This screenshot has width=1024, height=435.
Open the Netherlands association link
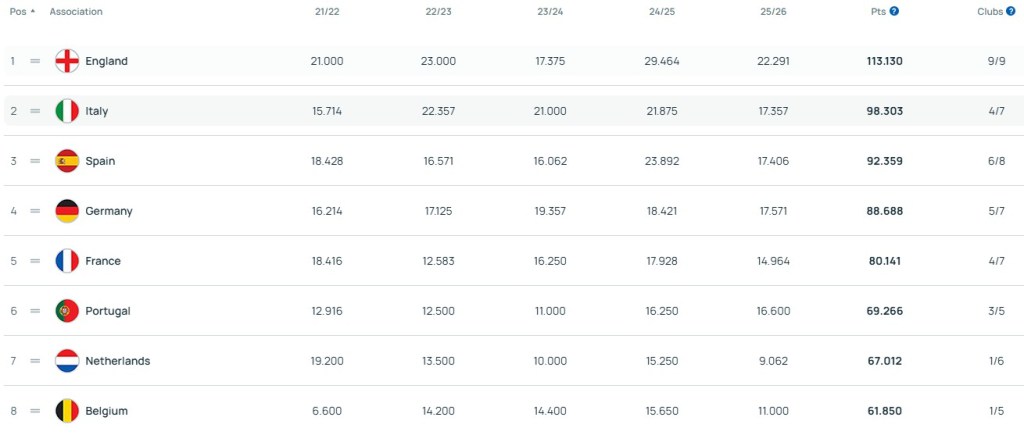click(118, 361)
